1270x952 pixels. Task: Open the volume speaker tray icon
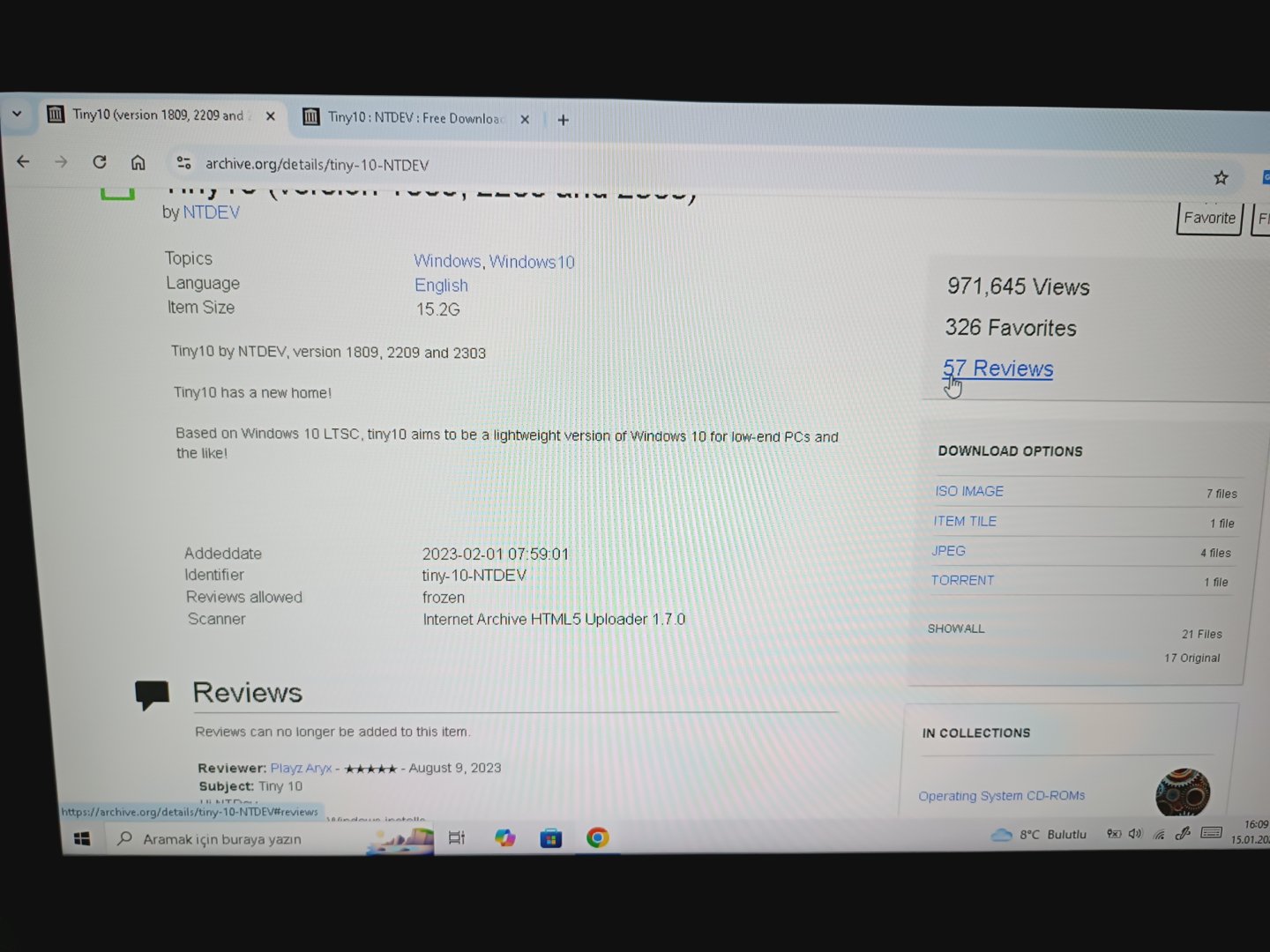click(1135, 834)
